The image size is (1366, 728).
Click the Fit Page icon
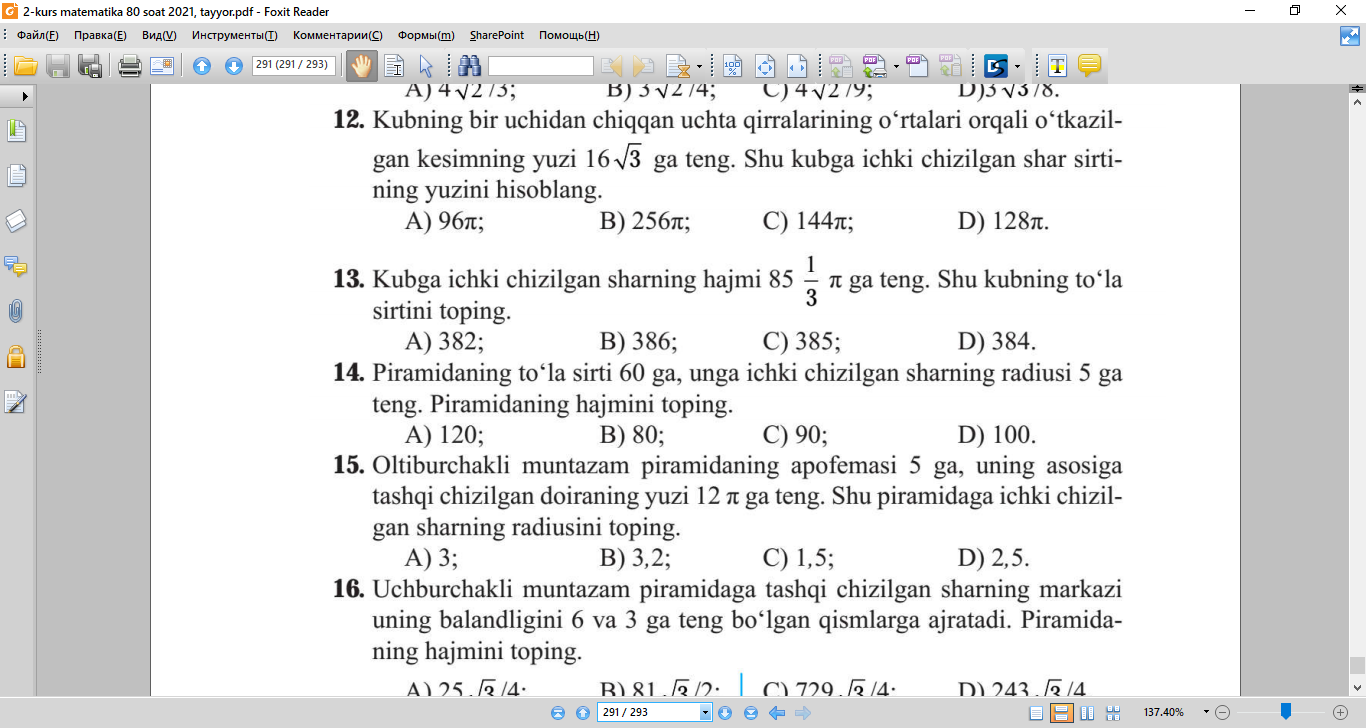[x=765, y=67]
